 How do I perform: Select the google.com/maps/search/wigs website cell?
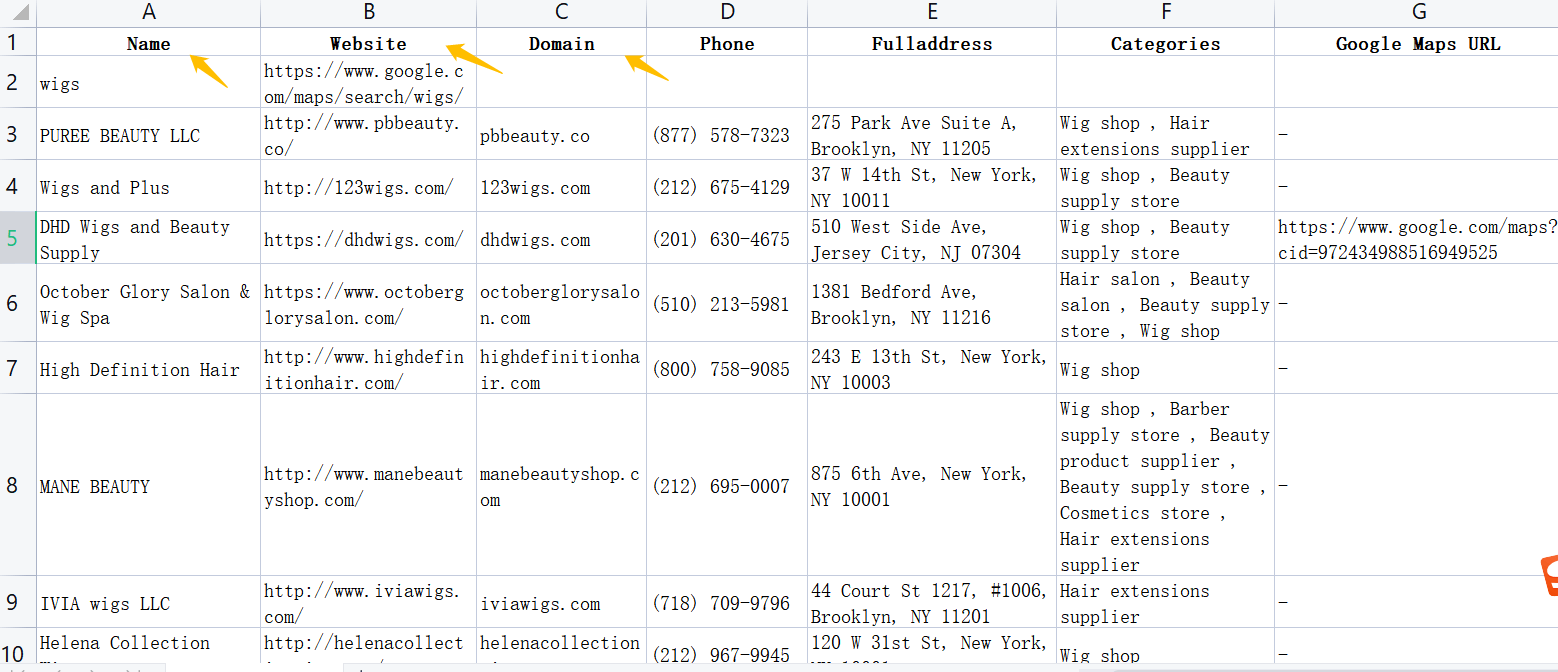[x=369, y=82]
